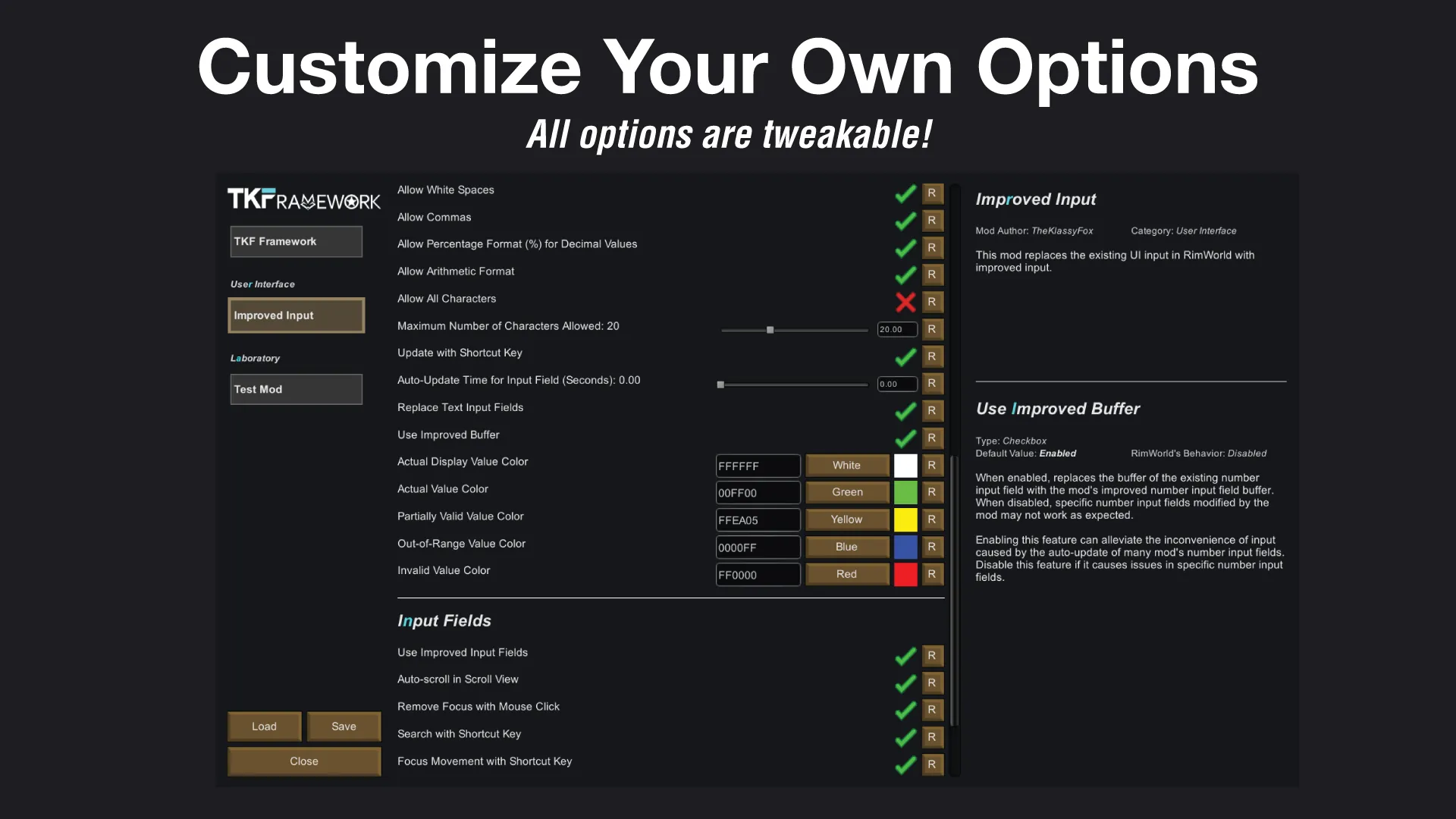The width and height of the screenshot is (1456, 819).
Task: Reset the Allow White Spaces option
Action: click(x=932, y=193)
